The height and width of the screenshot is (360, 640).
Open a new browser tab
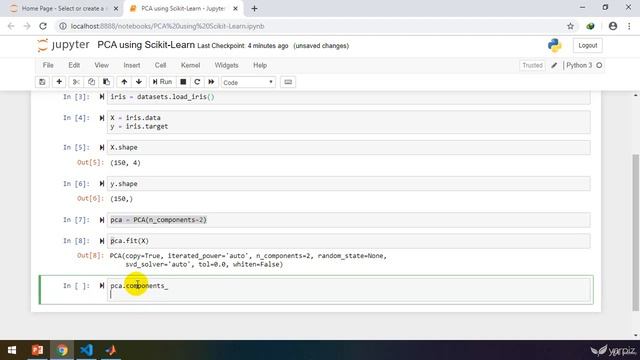coord(254,9)
